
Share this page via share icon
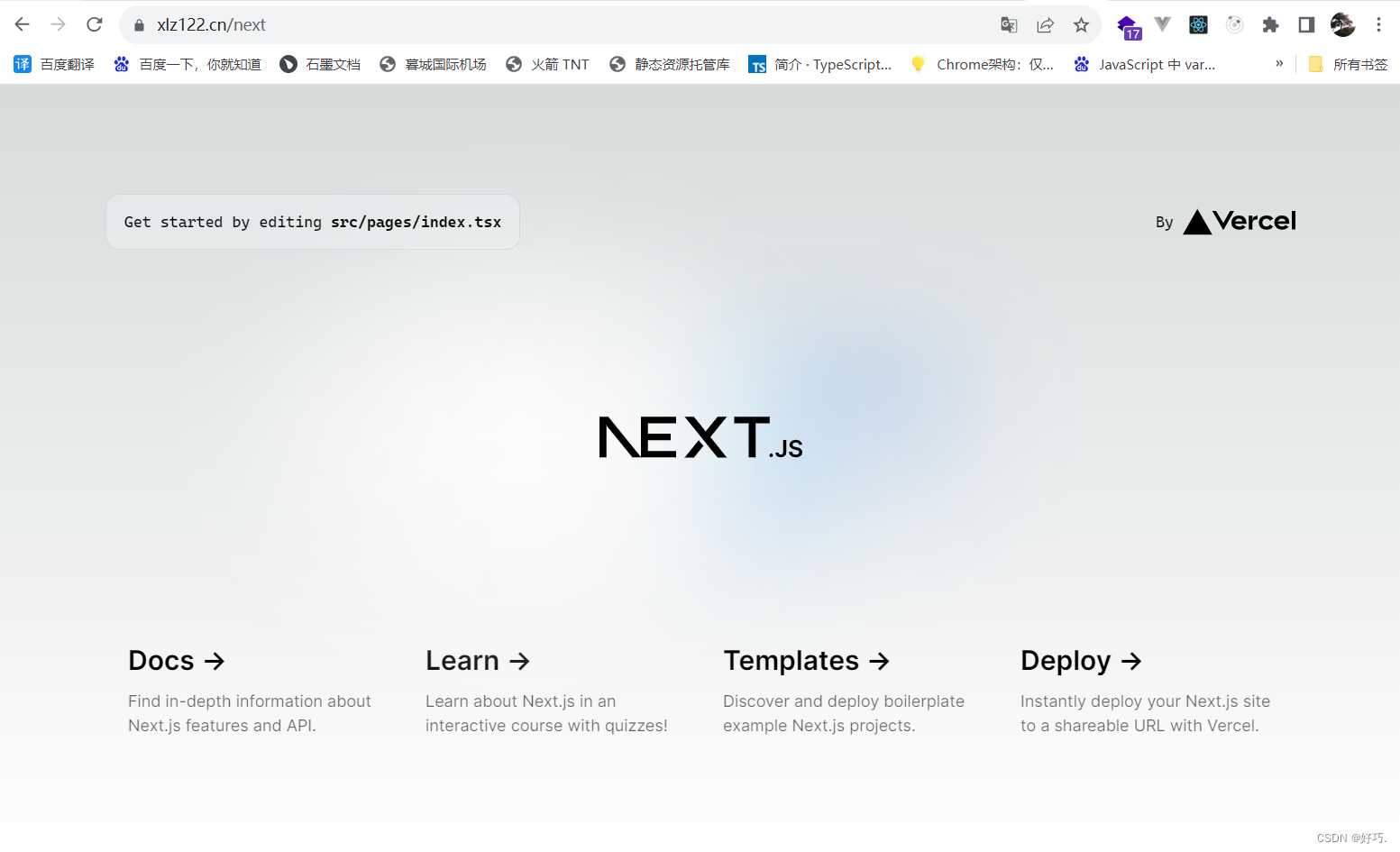(x=1045, y=25)
